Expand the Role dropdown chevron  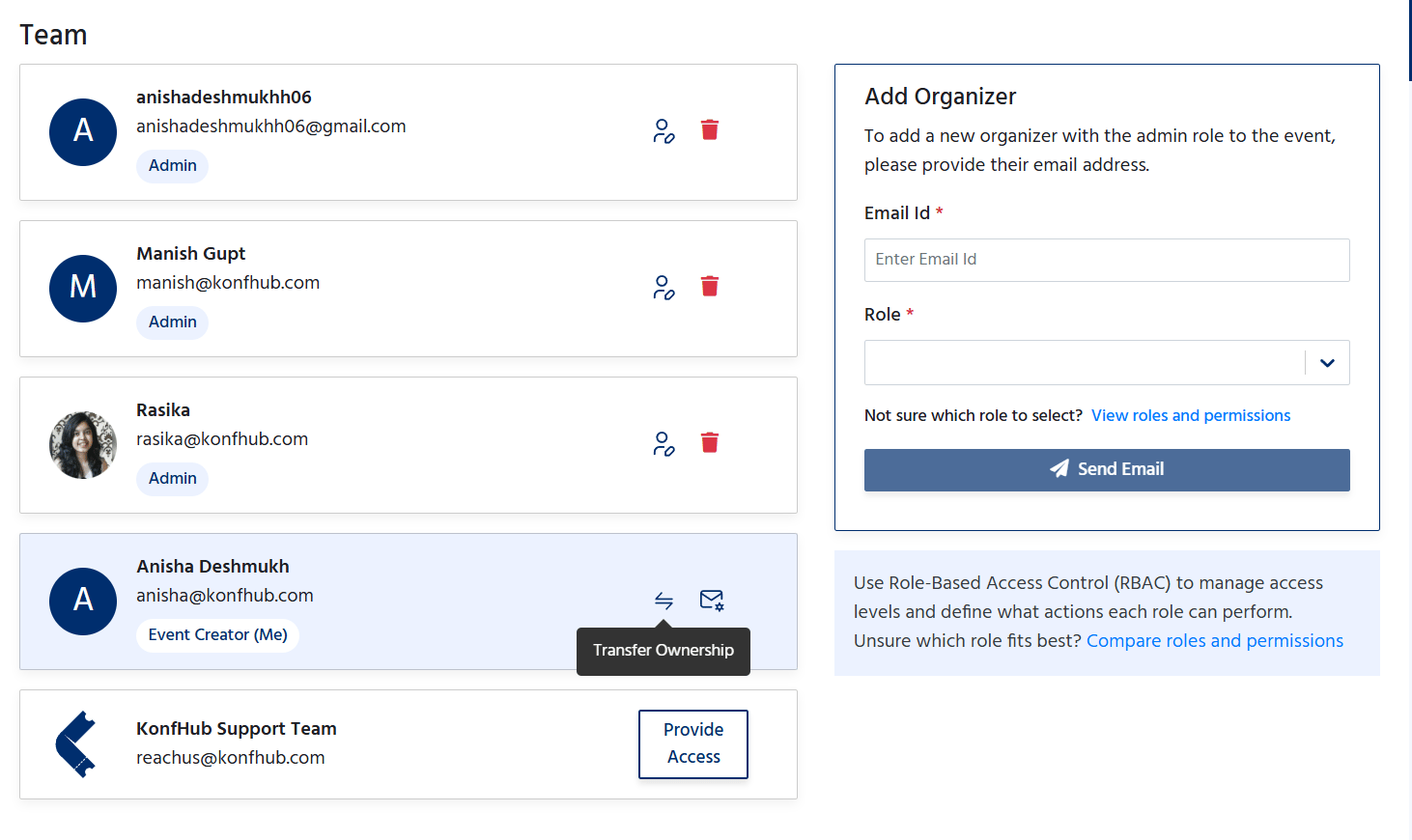click(1327, 363)
